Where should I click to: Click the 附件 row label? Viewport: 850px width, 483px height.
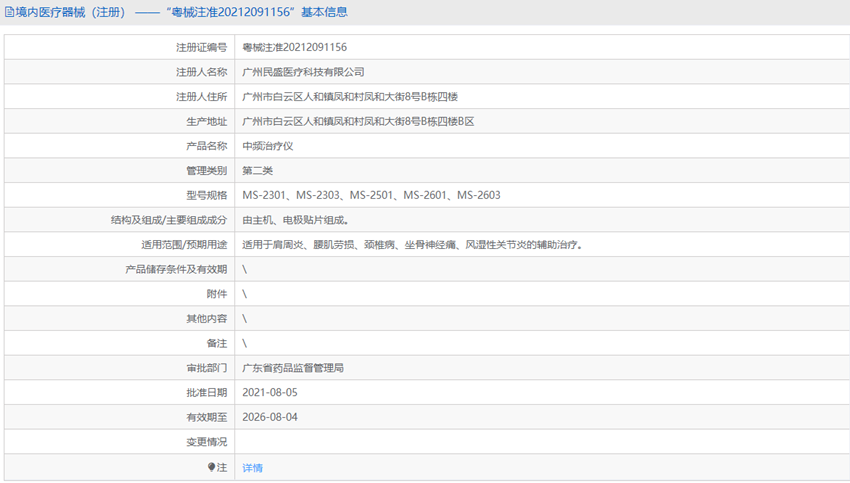(217, 294)
